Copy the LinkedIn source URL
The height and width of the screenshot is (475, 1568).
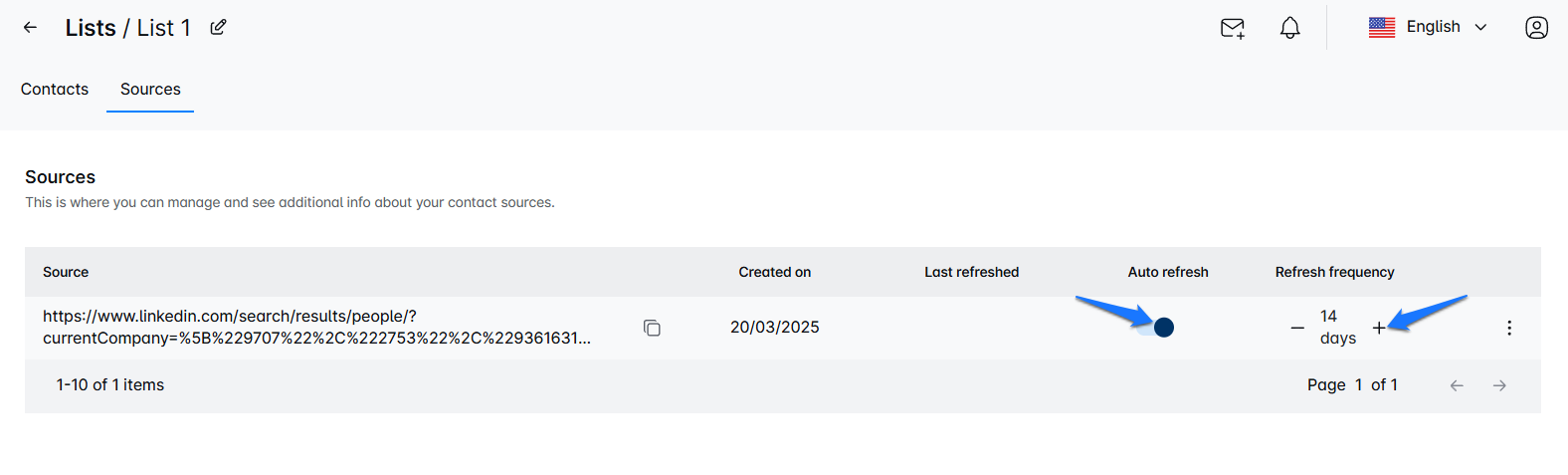coord(652,328)
